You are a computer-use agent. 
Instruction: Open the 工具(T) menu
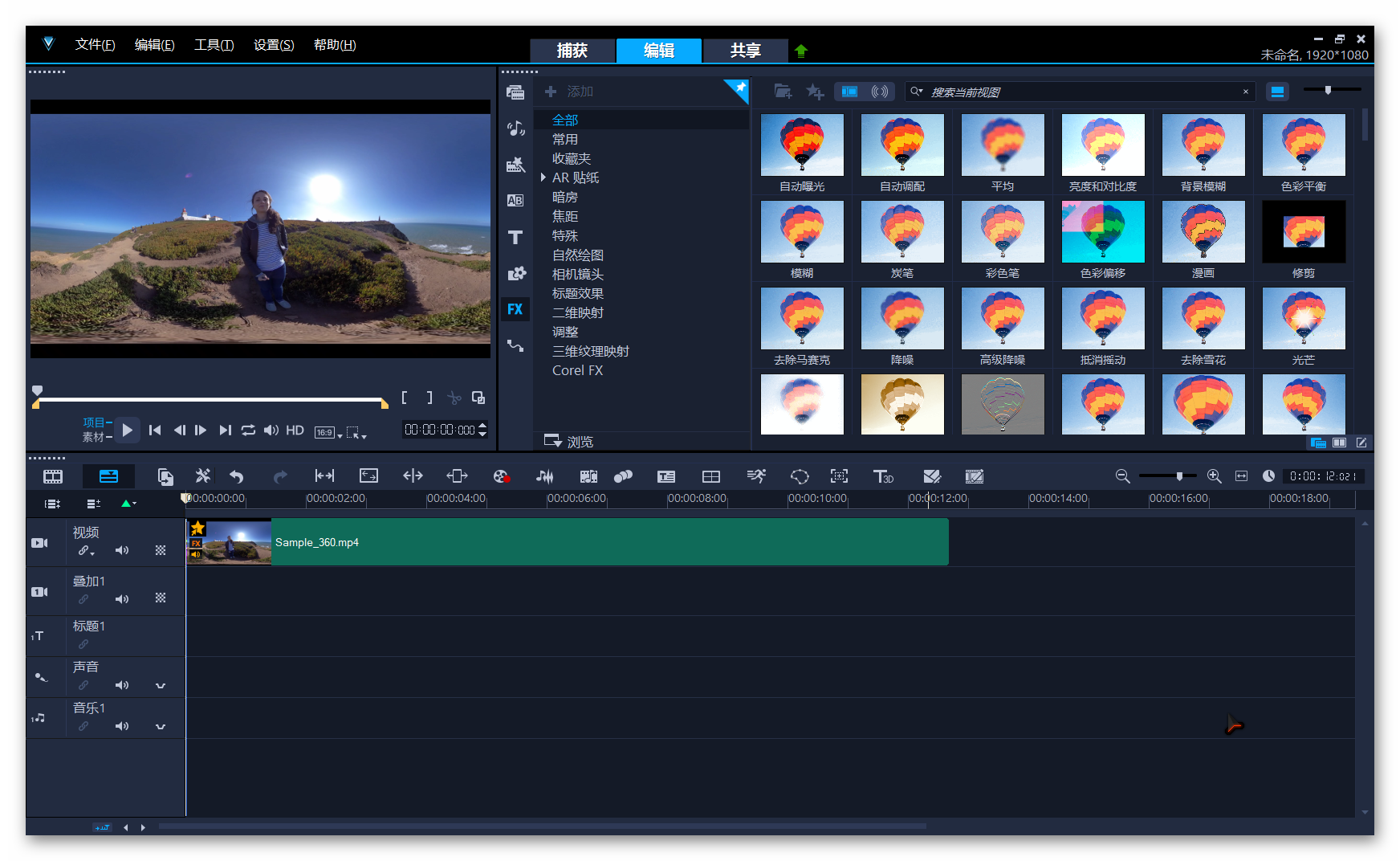click(214, 45)
